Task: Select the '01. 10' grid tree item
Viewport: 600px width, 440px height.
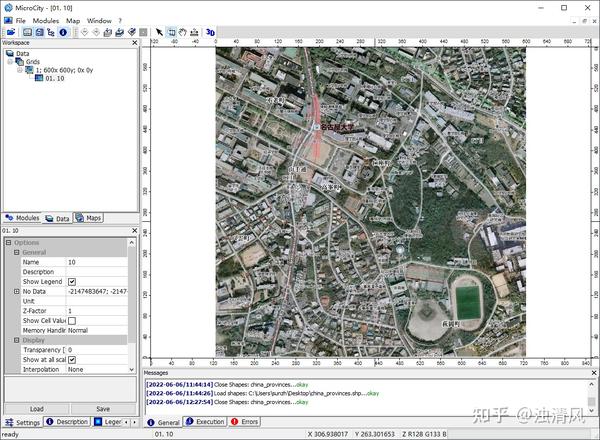Action: click(56, 79)
